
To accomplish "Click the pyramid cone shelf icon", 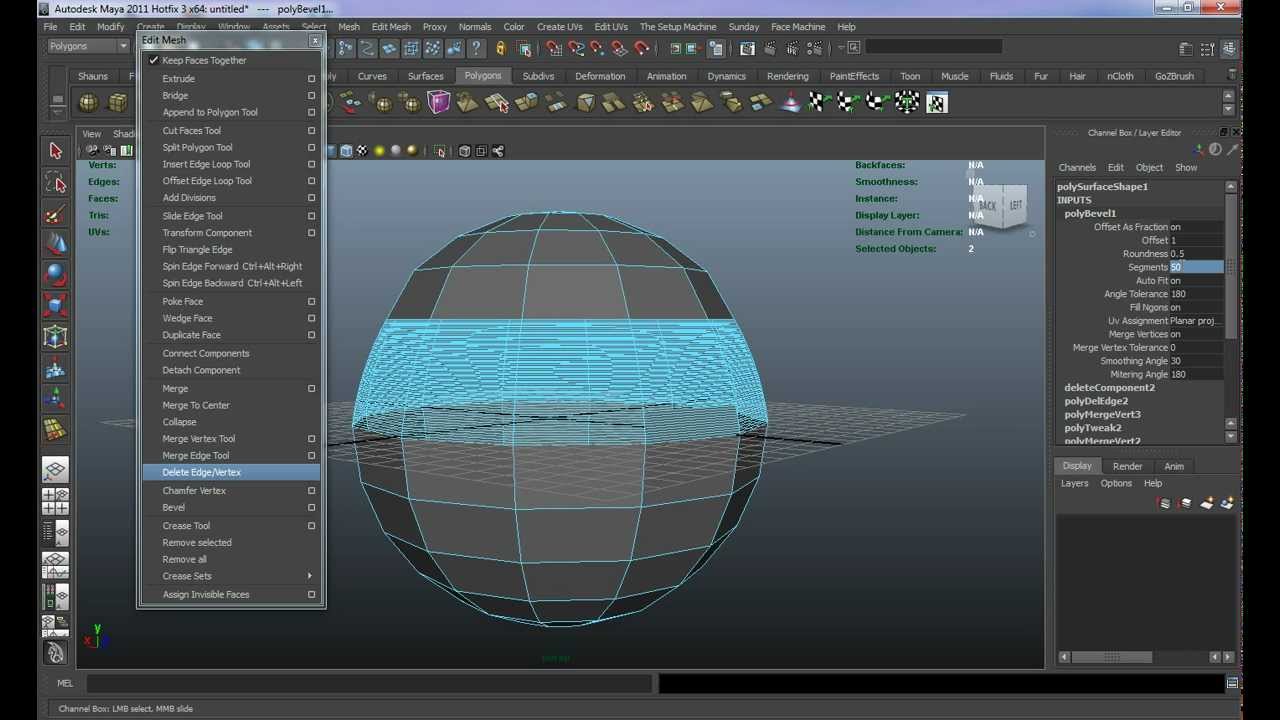I will point(790,102).
